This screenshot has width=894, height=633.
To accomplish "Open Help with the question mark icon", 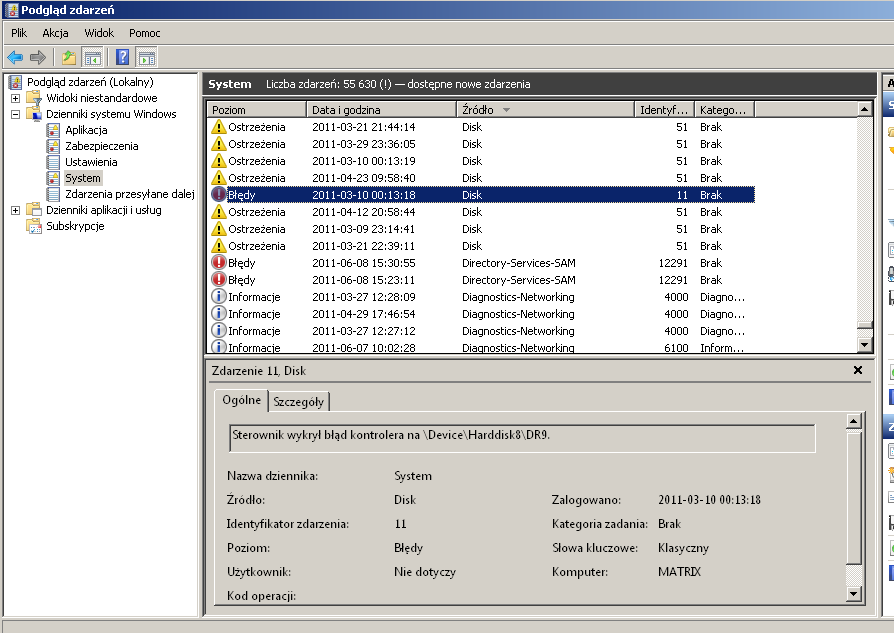I will pos(122,57).
